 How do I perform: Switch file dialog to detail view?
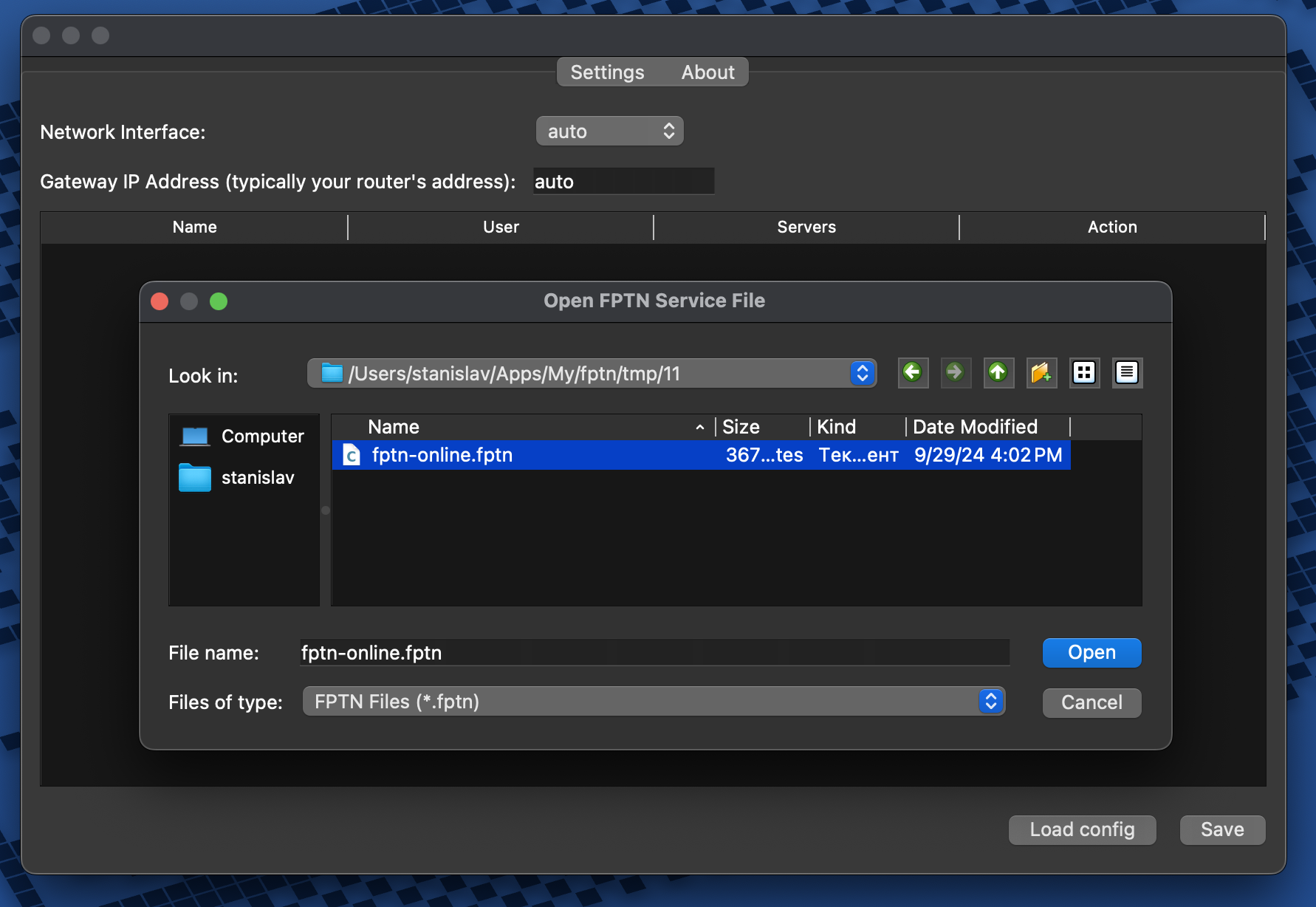coord(1127,372)
